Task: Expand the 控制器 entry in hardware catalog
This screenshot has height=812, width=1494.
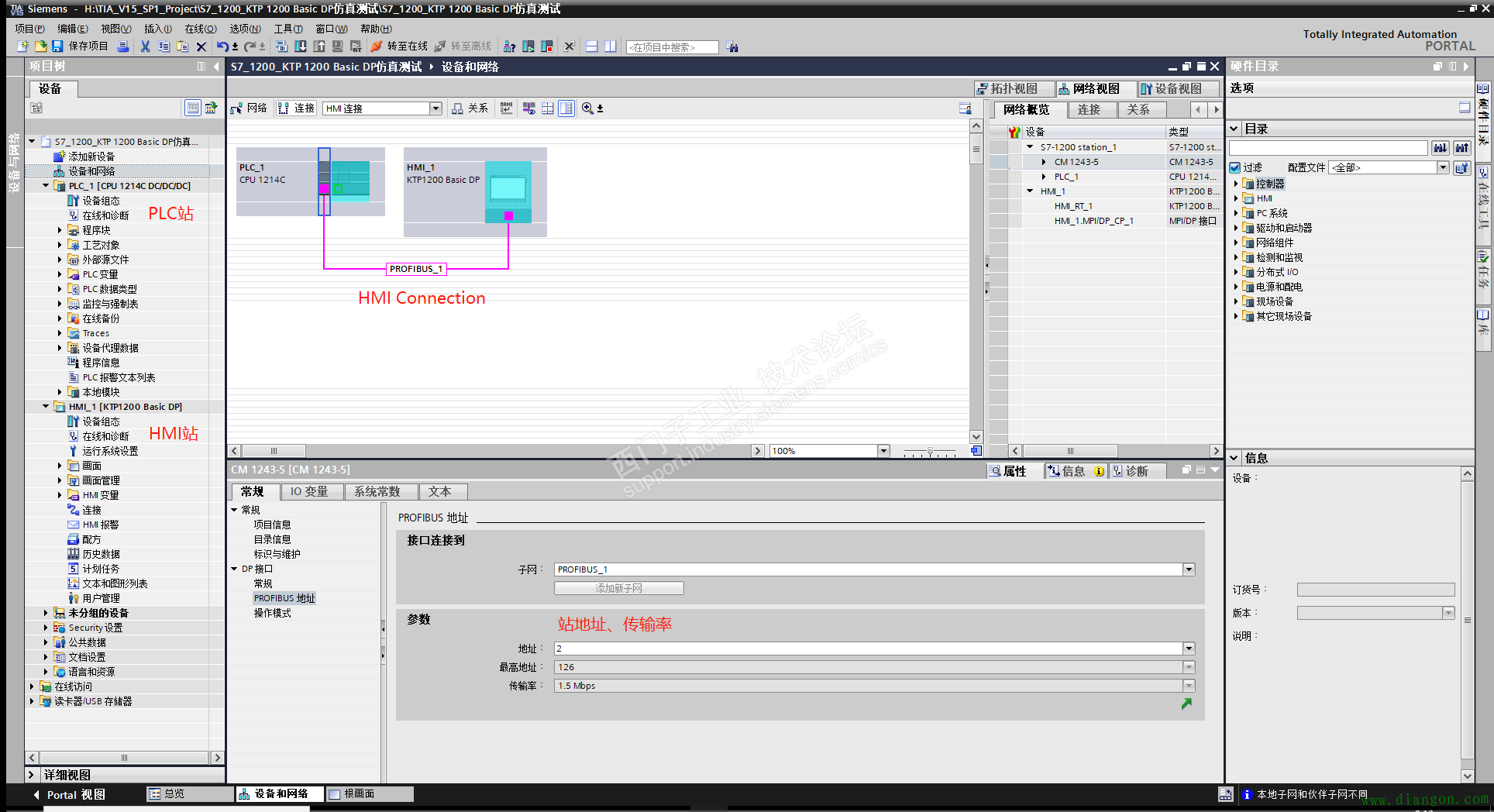Action: pos(1238,184)
